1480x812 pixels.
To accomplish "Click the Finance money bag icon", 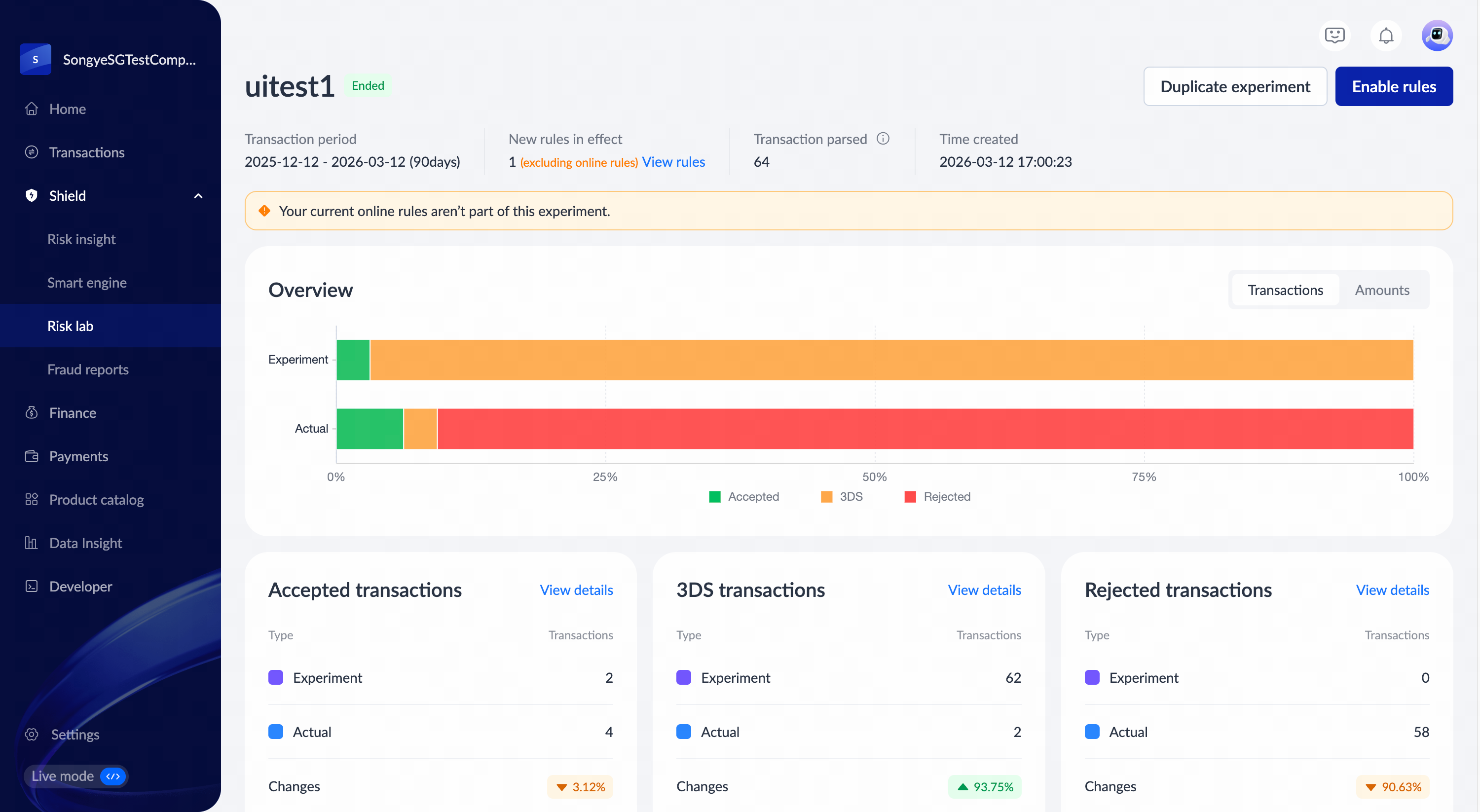I will 32,412.
